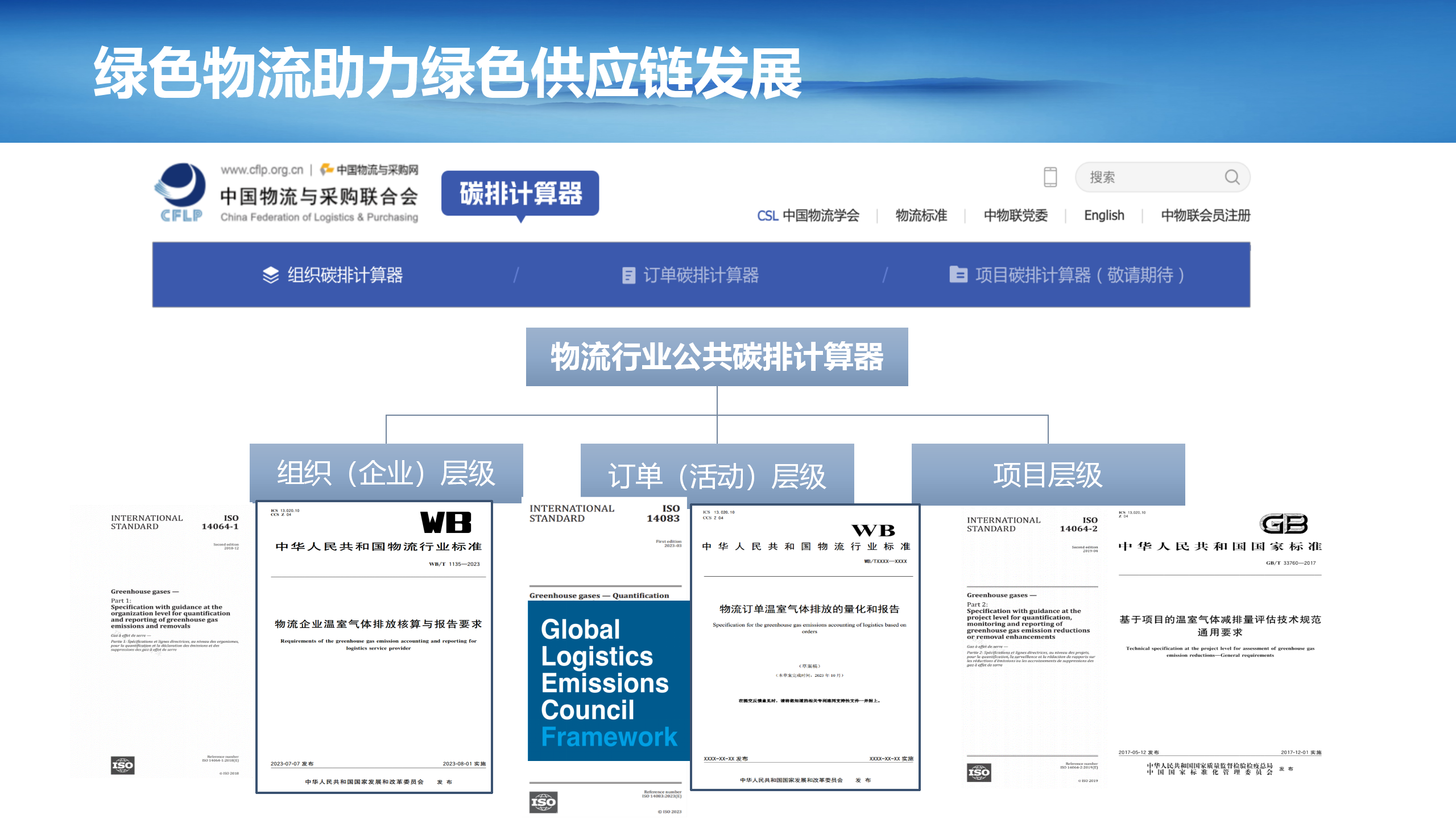The width and height of the screenshot is (1456, 819).
Task: Click the code WB/T 1135—2023
Action: [x=454, y=564]
